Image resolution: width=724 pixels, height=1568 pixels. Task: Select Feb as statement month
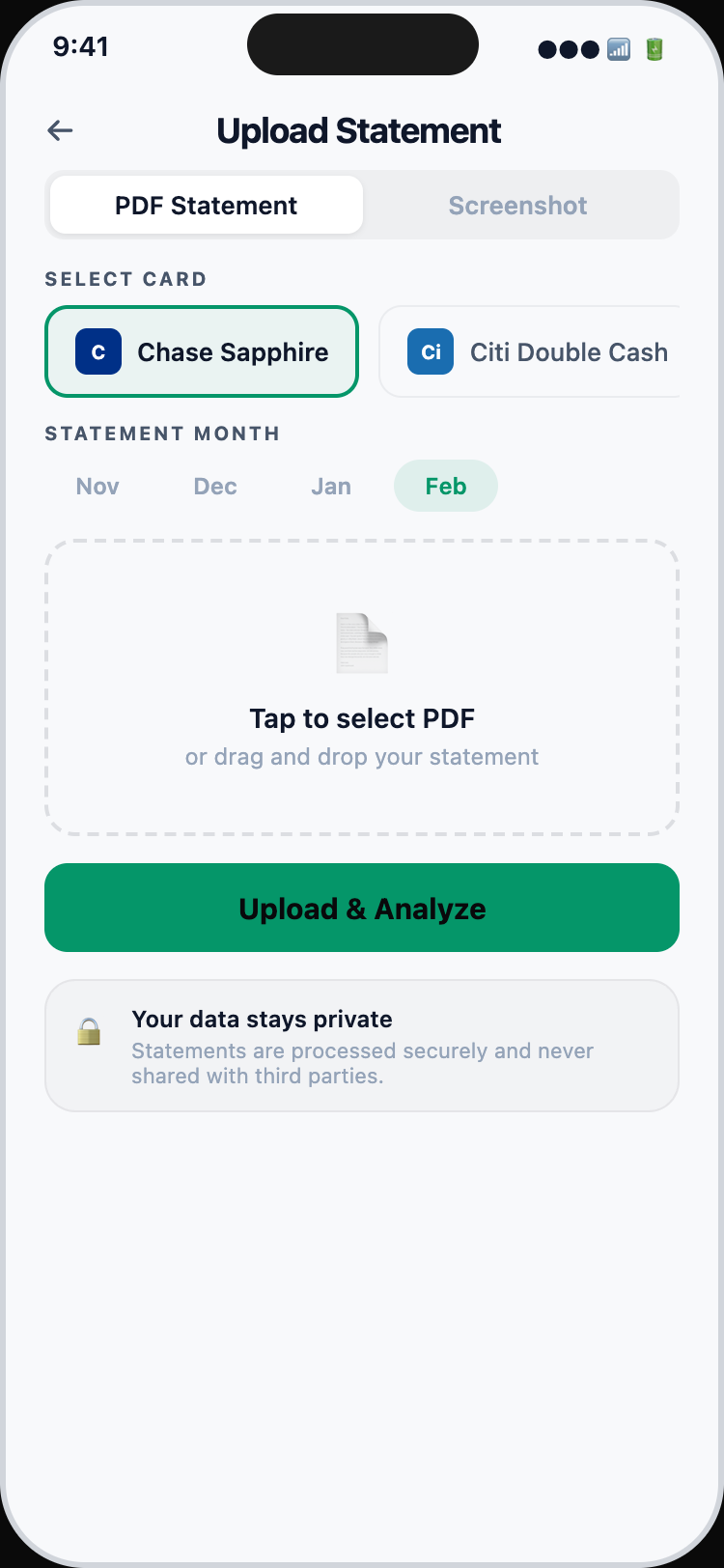[x=446, y=487]
